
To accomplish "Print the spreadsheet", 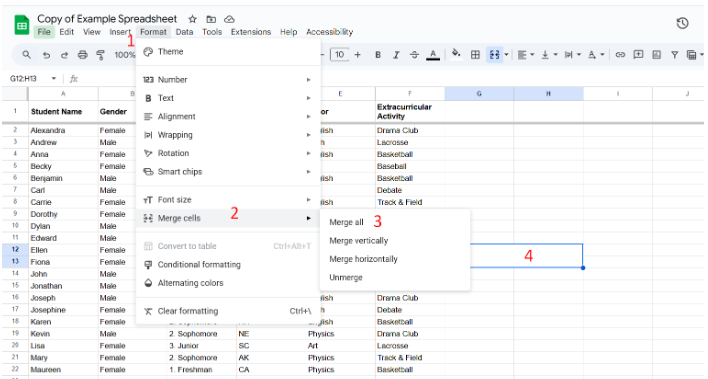I will (x=82, y=55).
